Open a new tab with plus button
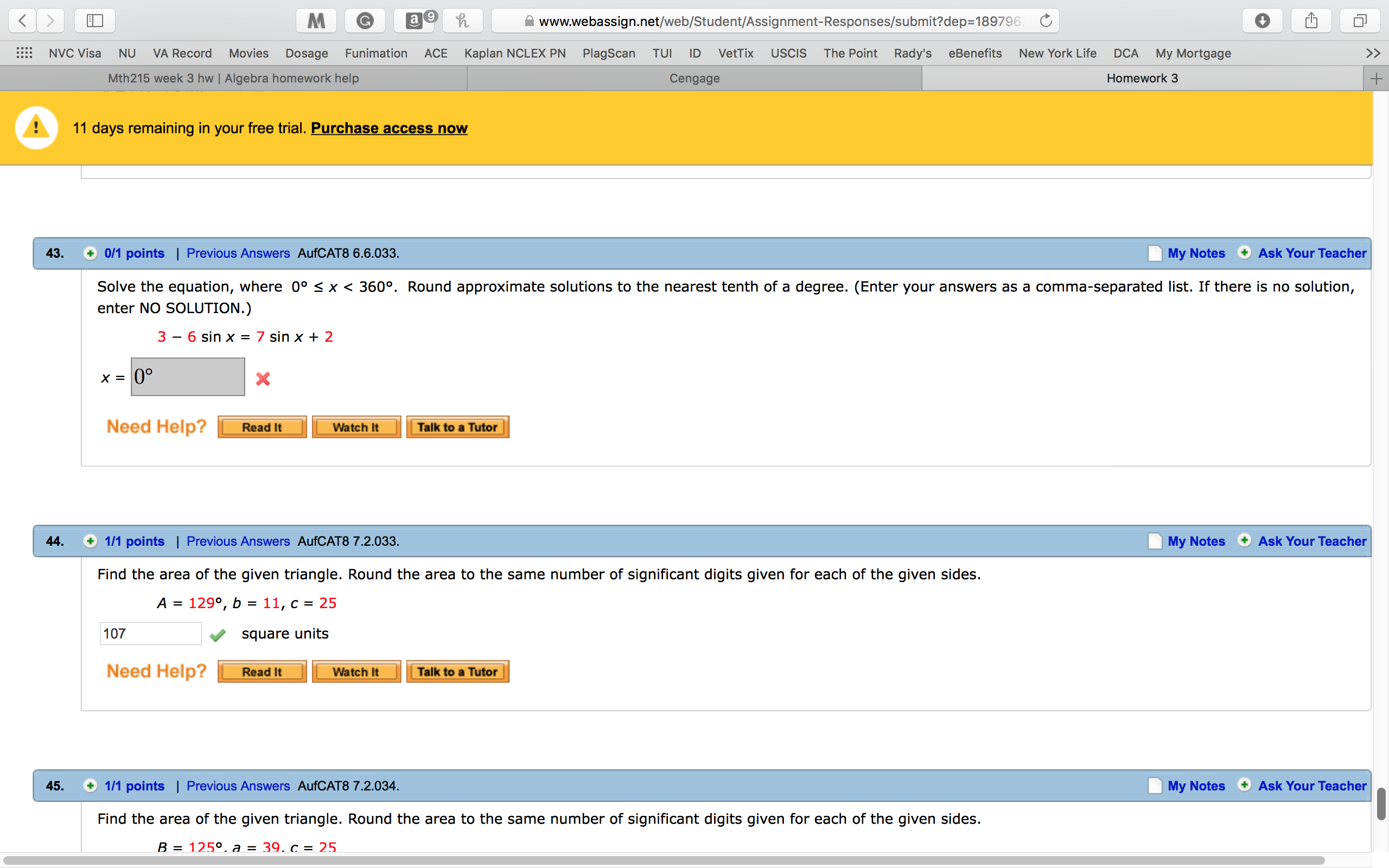The image size is (1389, 868). coord(1377,79)
